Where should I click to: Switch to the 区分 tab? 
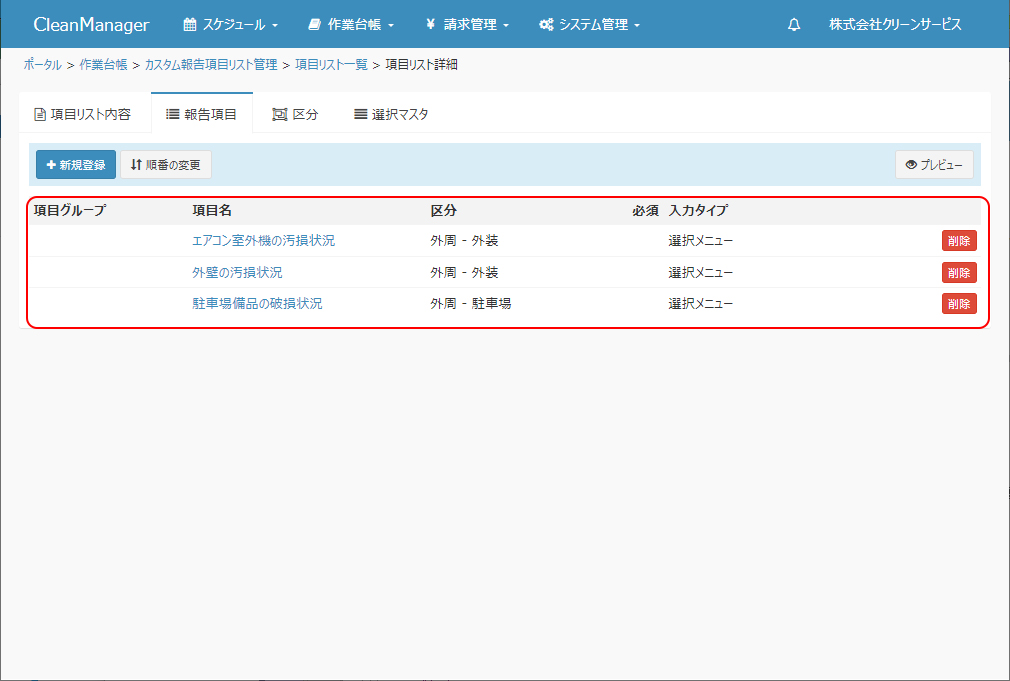coord(295,114)
